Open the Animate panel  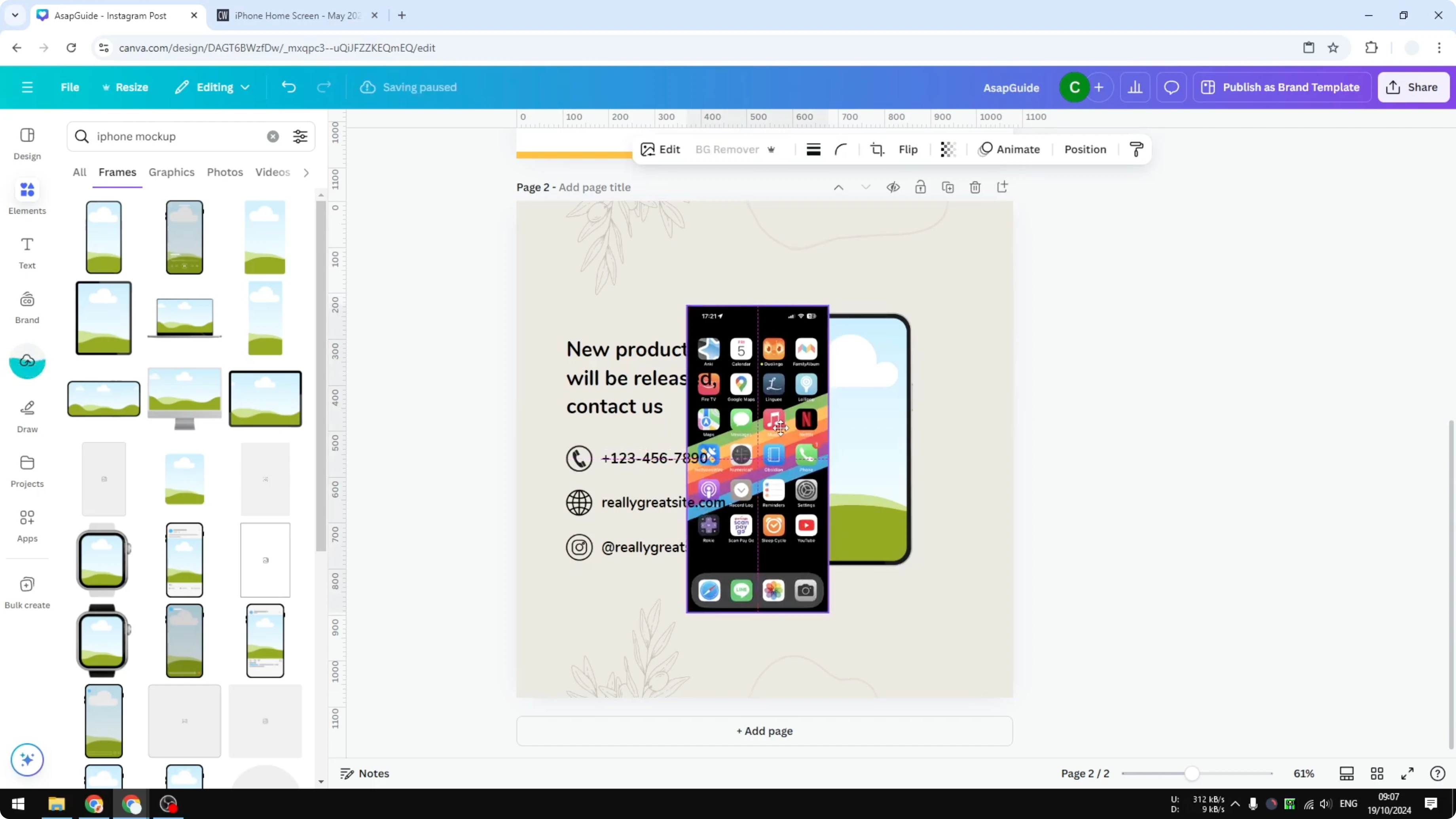(x=1011, y=149)
